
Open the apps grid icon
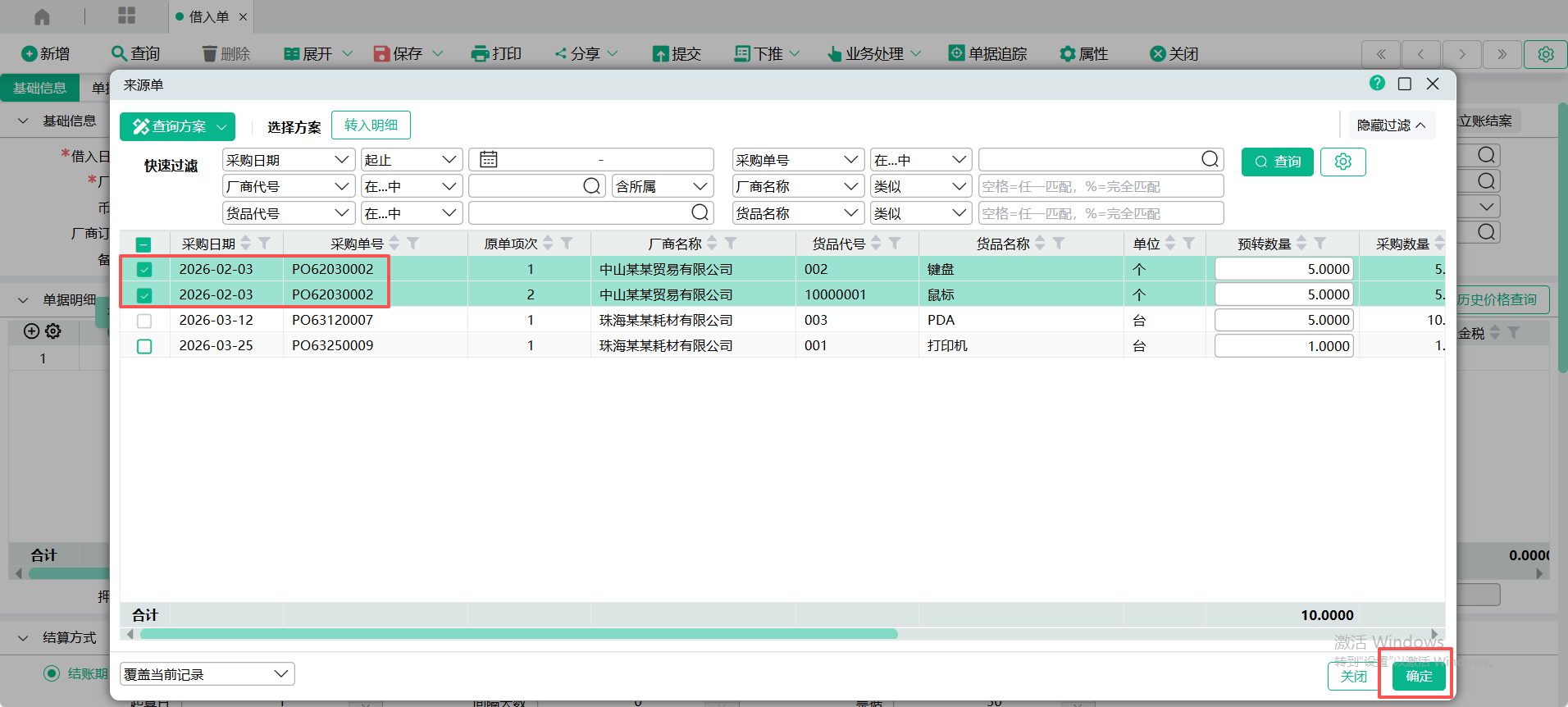[127, 16]
